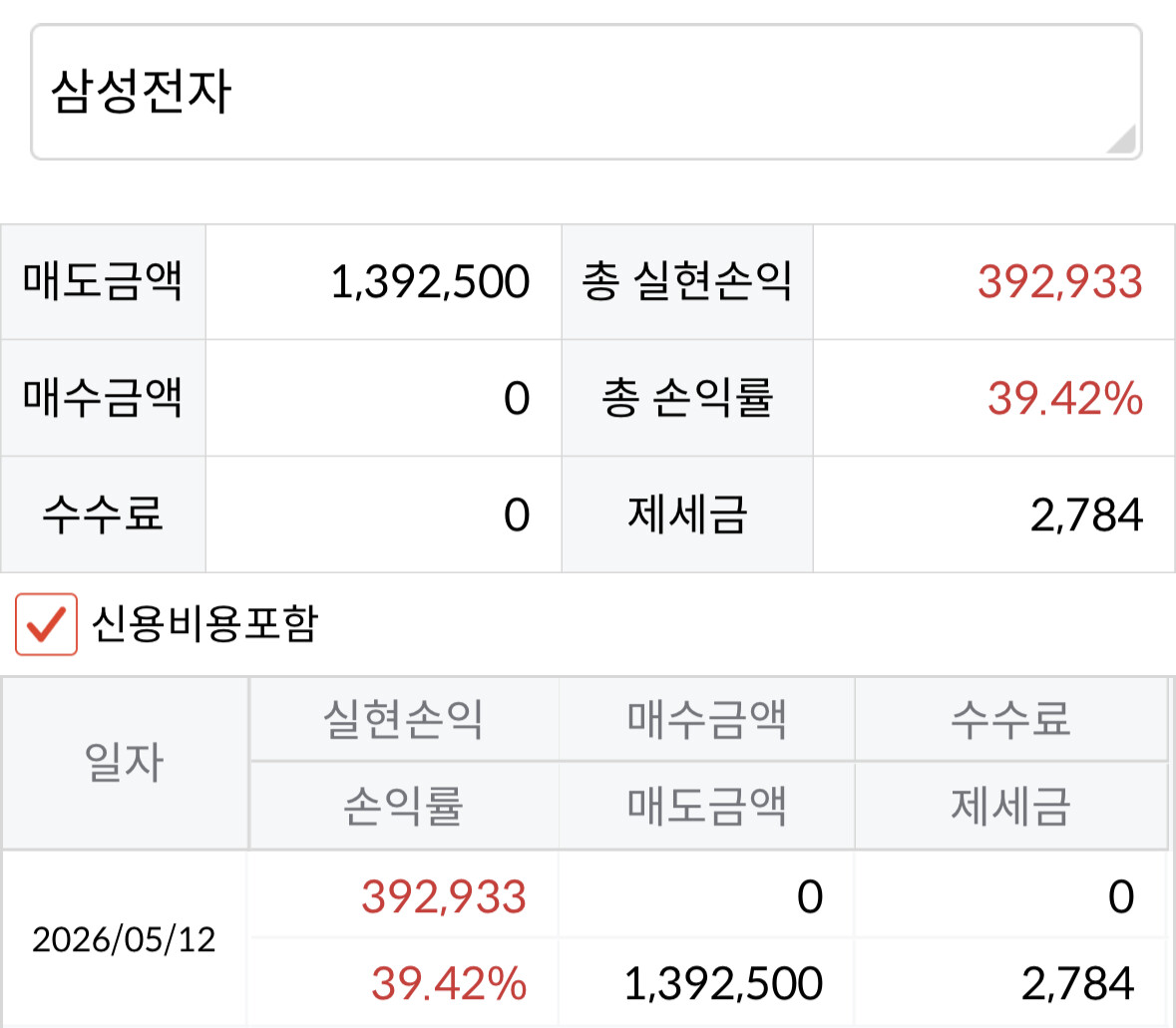Click the 수수료 summary label cell
Image resolution: width=1176 pixels, height=1028 pixels.
click(x=104, y=514)
